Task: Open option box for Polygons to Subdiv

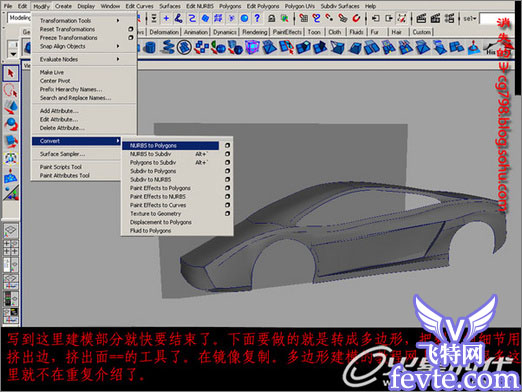Action: tap(227, 162)
